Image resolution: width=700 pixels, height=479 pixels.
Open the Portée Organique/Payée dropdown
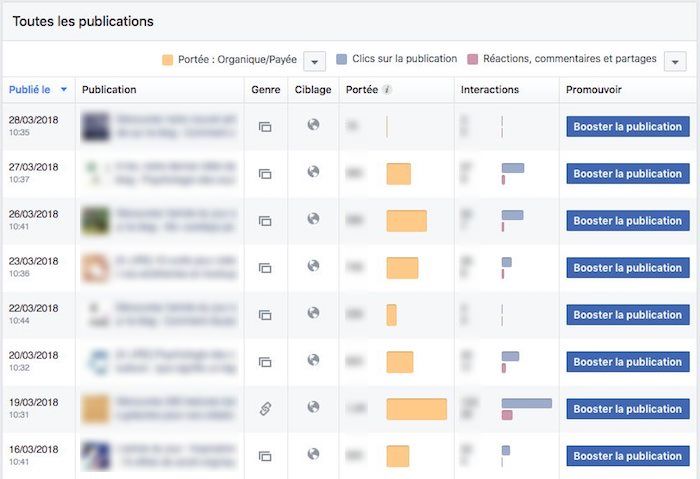click(314, 61)
